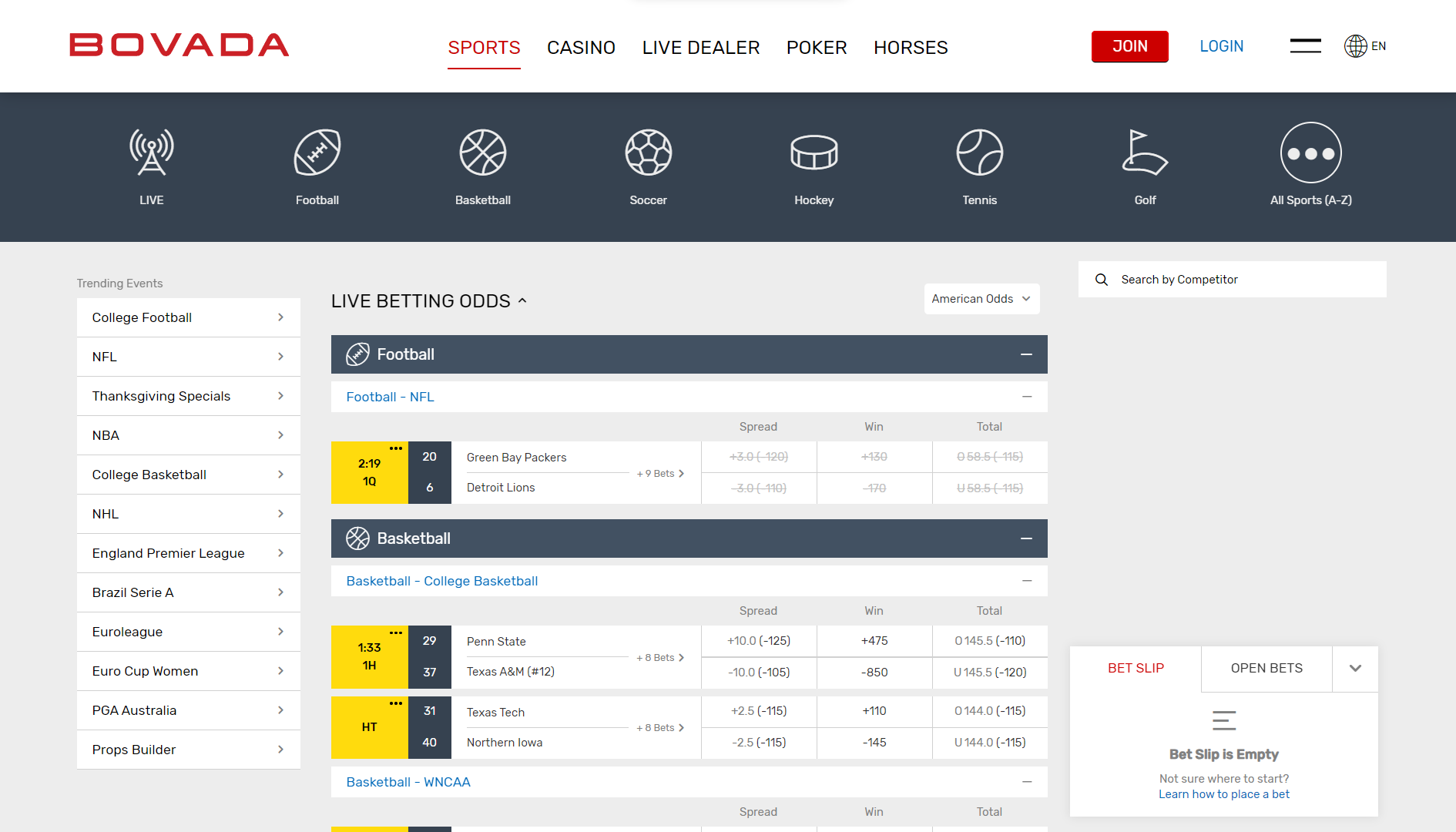Switch to the OPEN BETS tab
Image resolution: width=1456 pixels, height=832 pixels.
click(x=1266, y=668)
